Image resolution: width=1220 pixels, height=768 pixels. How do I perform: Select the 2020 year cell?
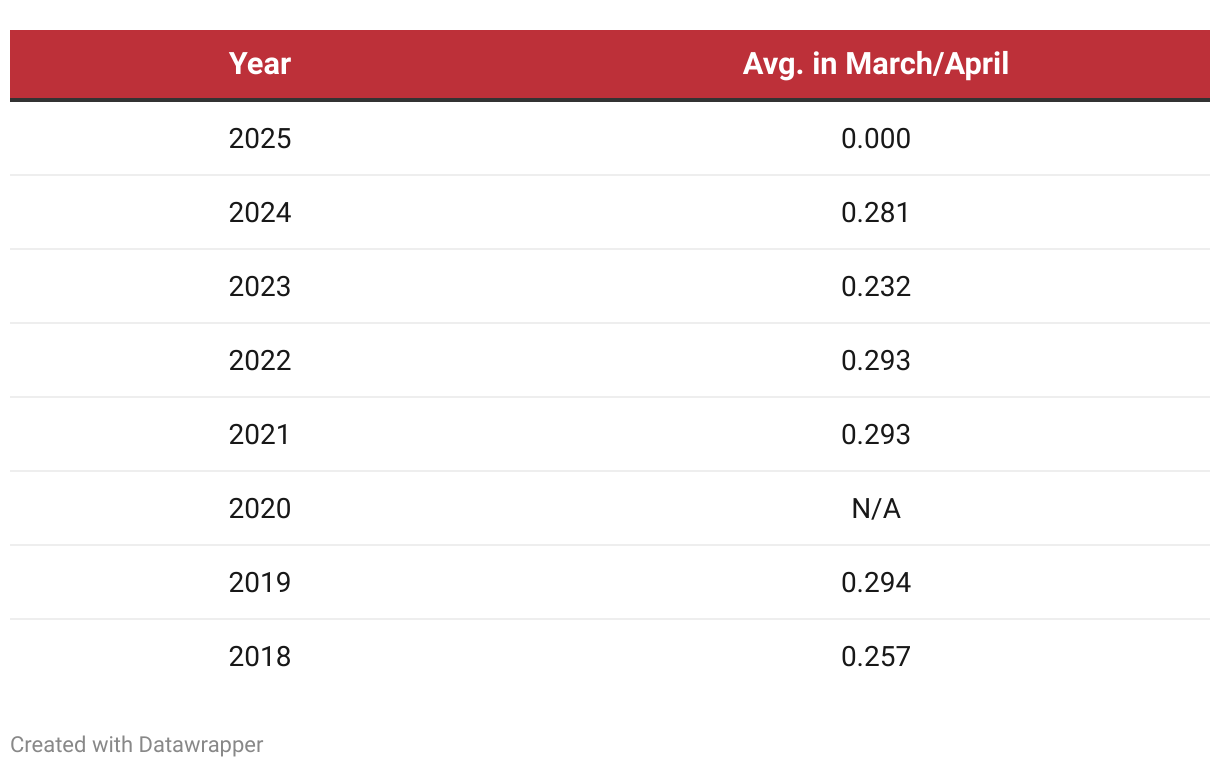pos(260,508)
